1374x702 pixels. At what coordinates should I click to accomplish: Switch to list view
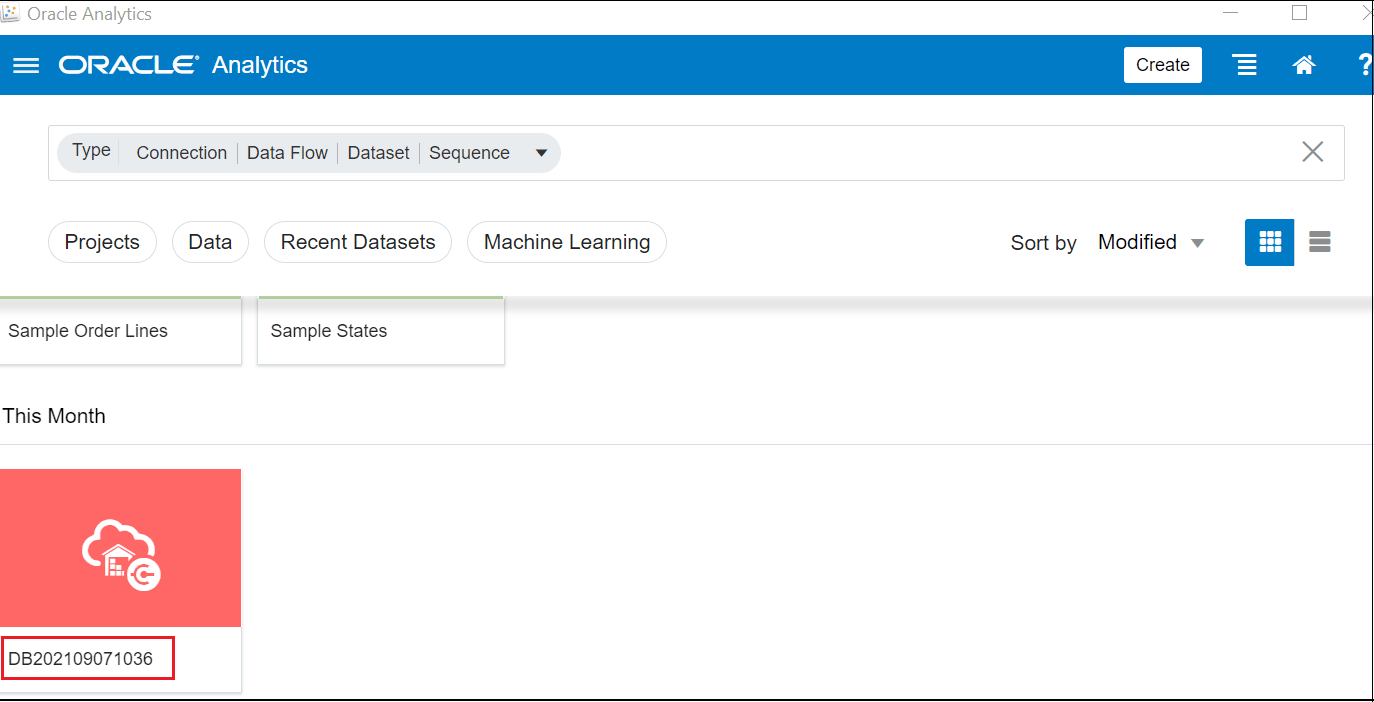click(1320, 242)
